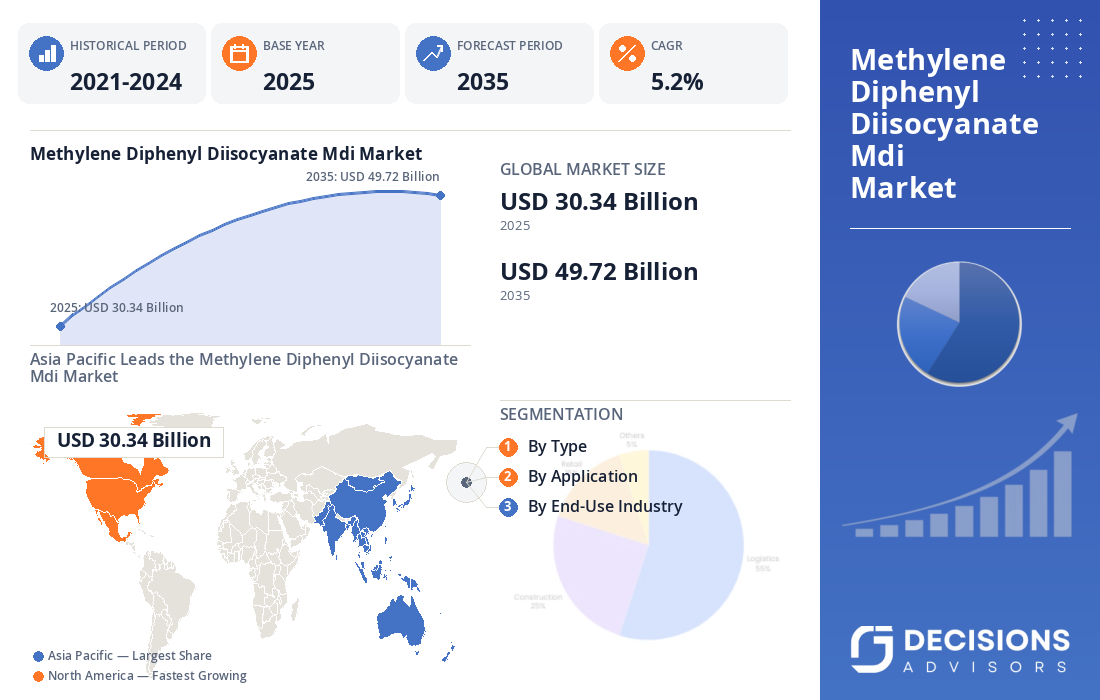Click the 2021-2024 historical period value
Screen dimensions: 1100x700
coord(126,82)
